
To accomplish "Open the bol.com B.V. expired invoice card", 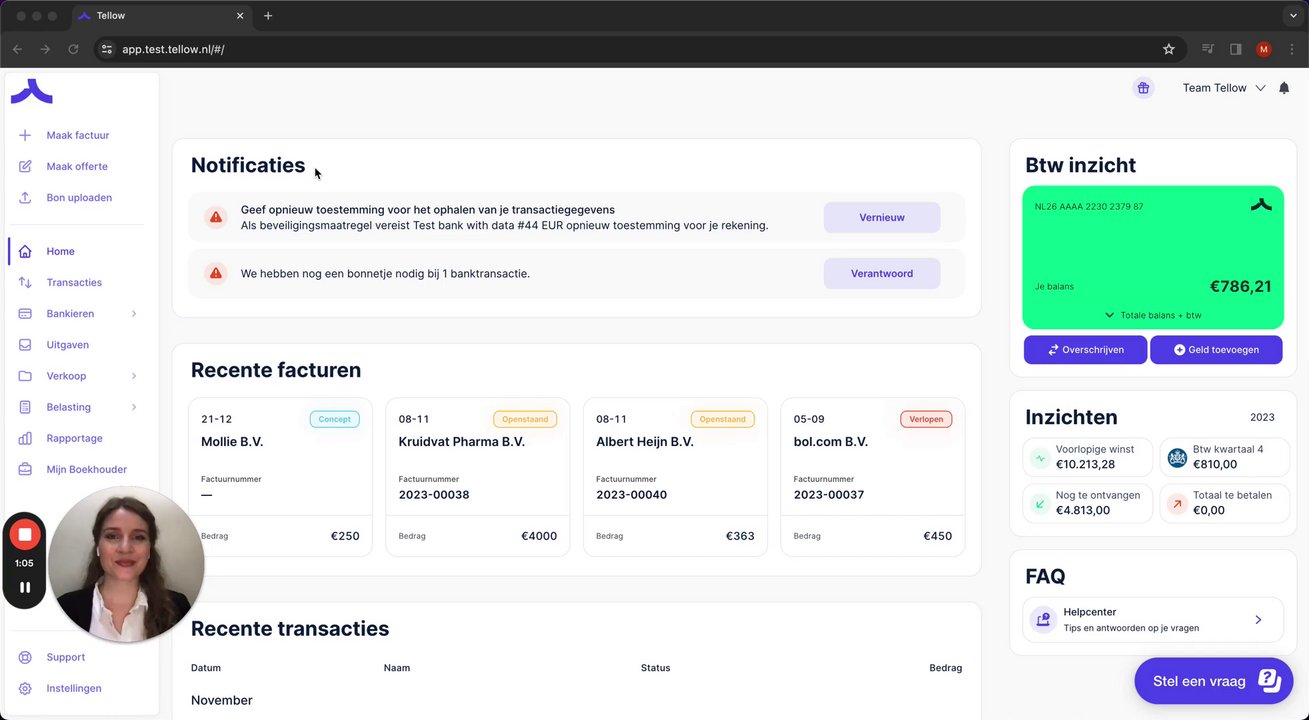I will [x=873, y=477].
